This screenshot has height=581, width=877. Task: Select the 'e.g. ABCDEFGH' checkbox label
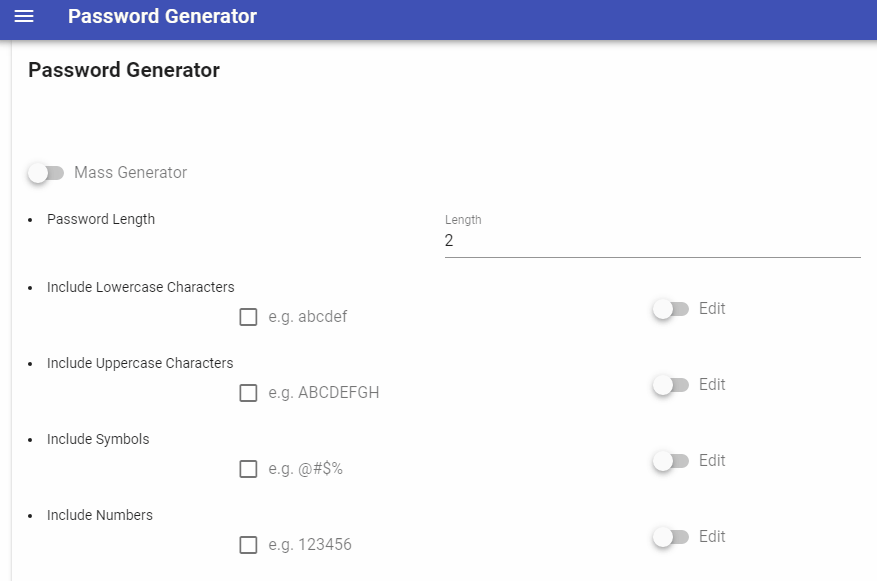click(x=324, y=393)
